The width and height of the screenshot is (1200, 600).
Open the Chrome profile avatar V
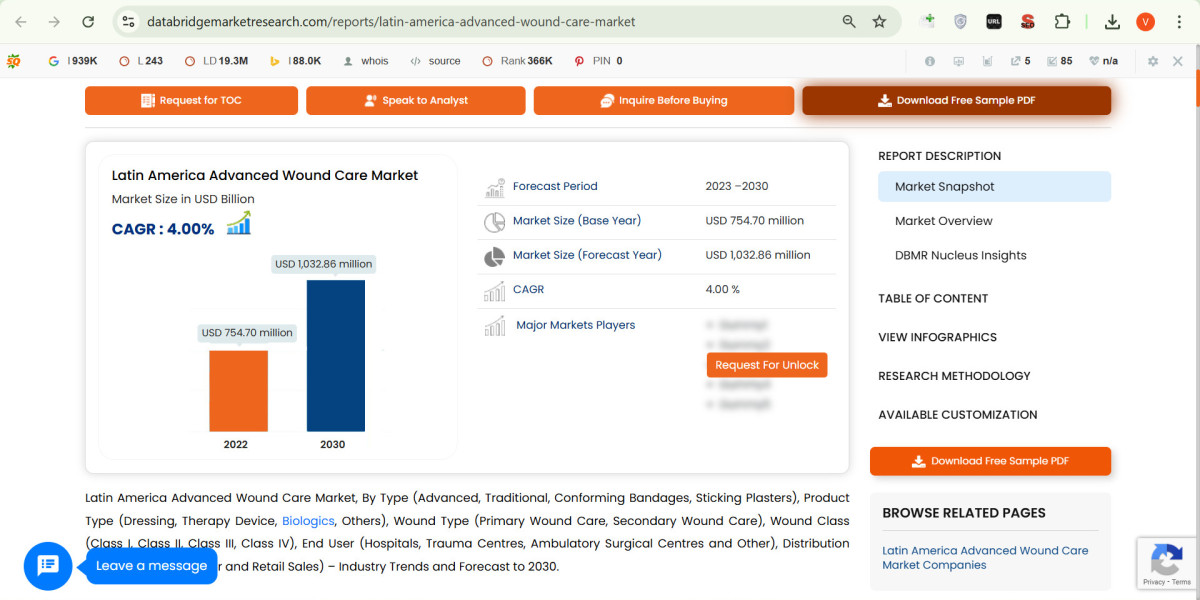1146,21
